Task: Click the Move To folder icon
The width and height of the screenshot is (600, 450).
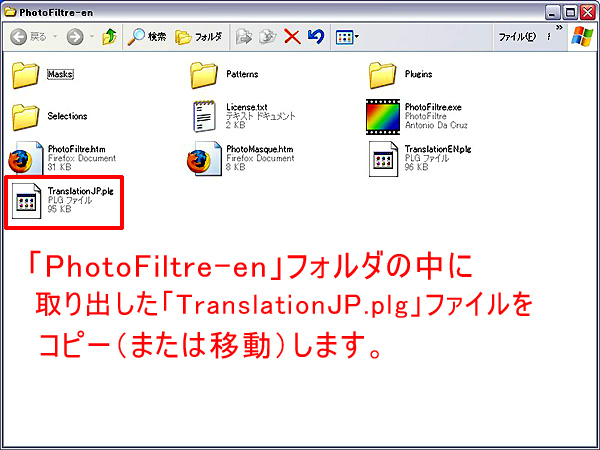Action: click(244, 37)
